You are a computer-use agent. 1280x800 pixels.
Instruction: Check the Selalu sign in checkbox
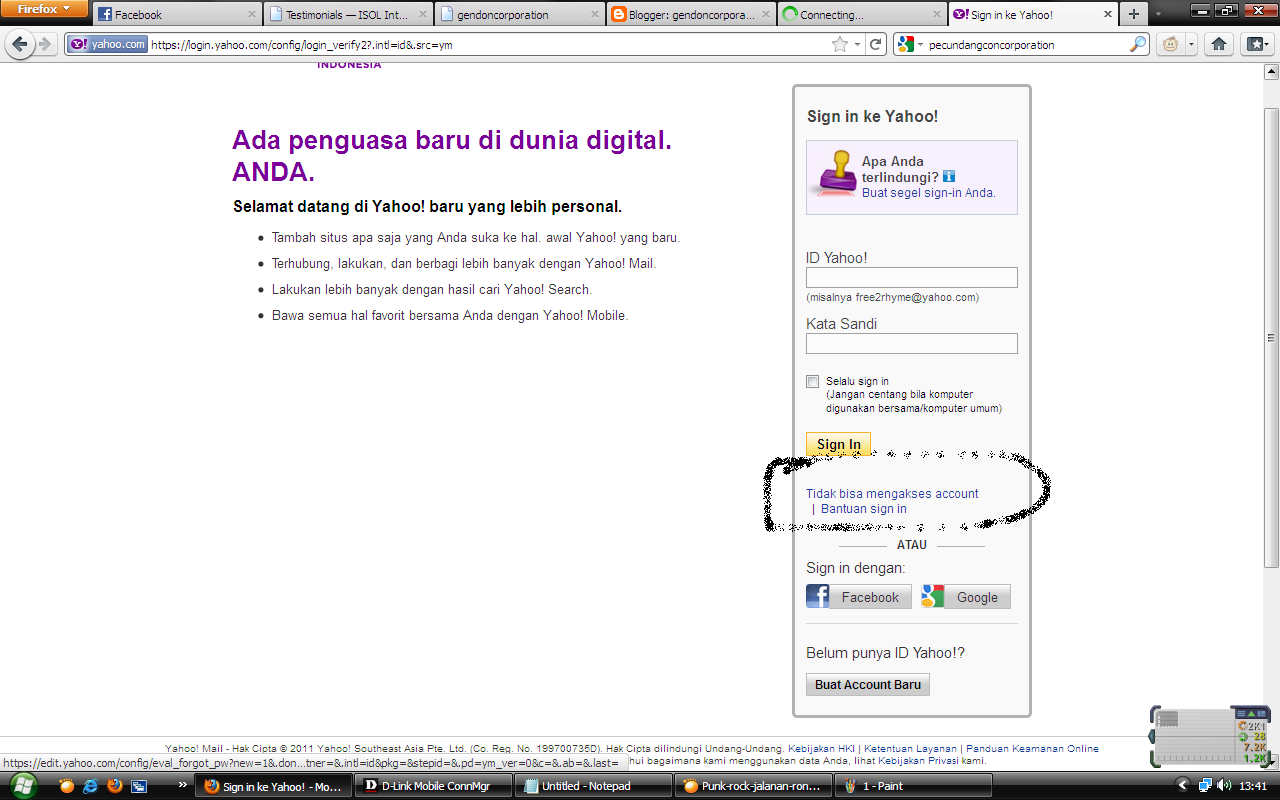812,381
